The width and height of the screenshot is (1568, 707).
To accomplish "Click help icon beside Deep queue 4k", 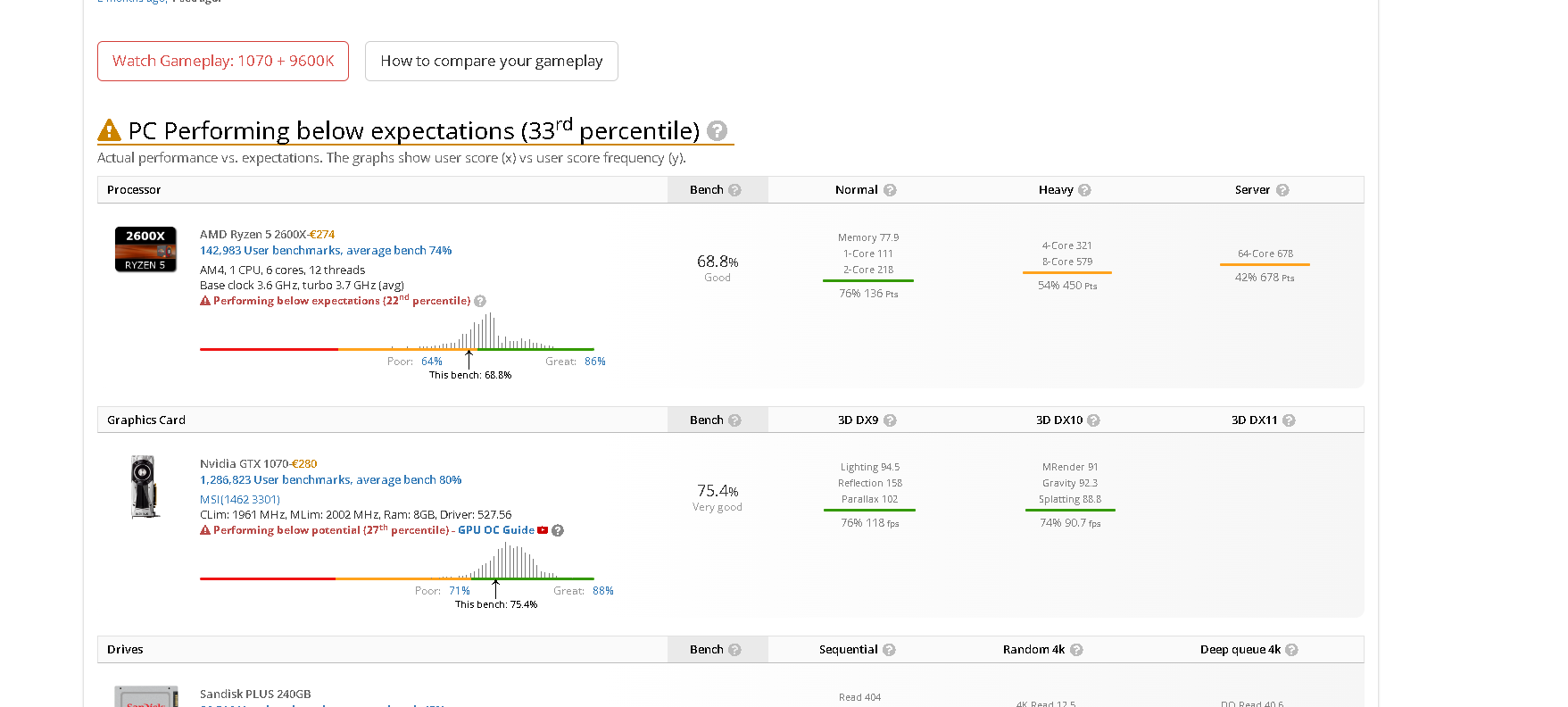I will [1291, 650].
